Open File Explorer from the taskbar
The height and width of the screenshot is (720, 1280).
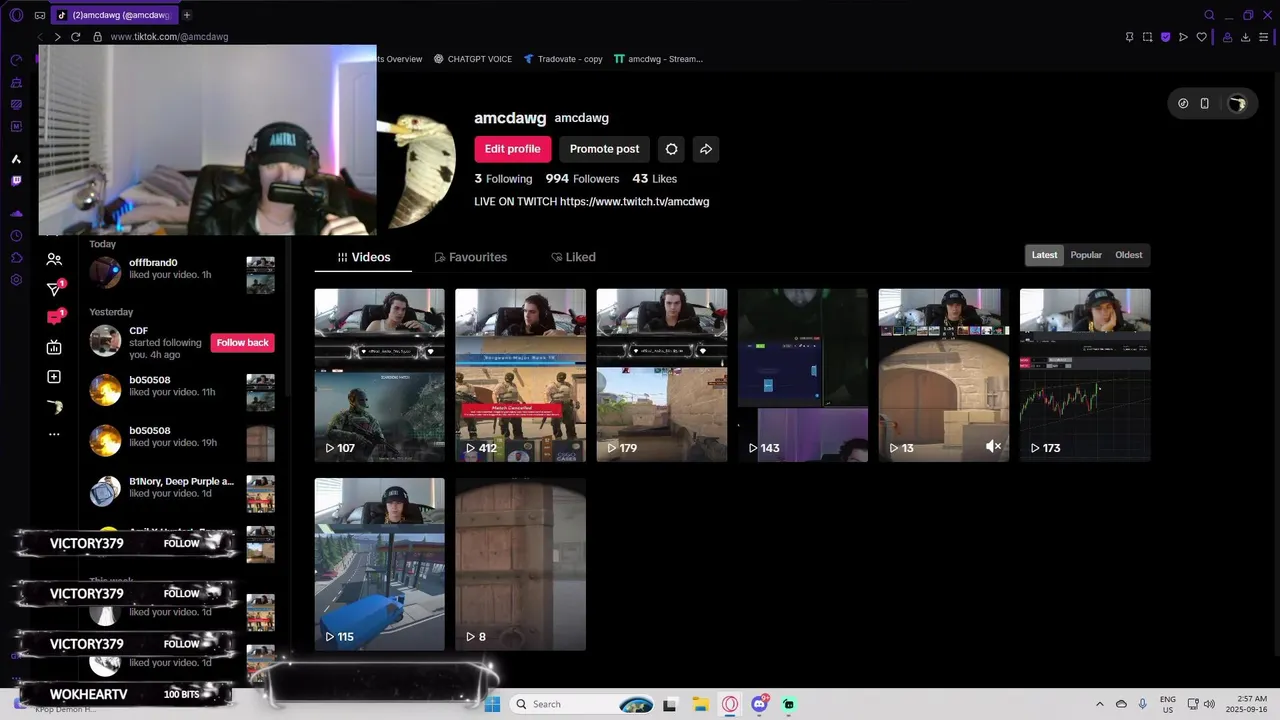[701, 704]
